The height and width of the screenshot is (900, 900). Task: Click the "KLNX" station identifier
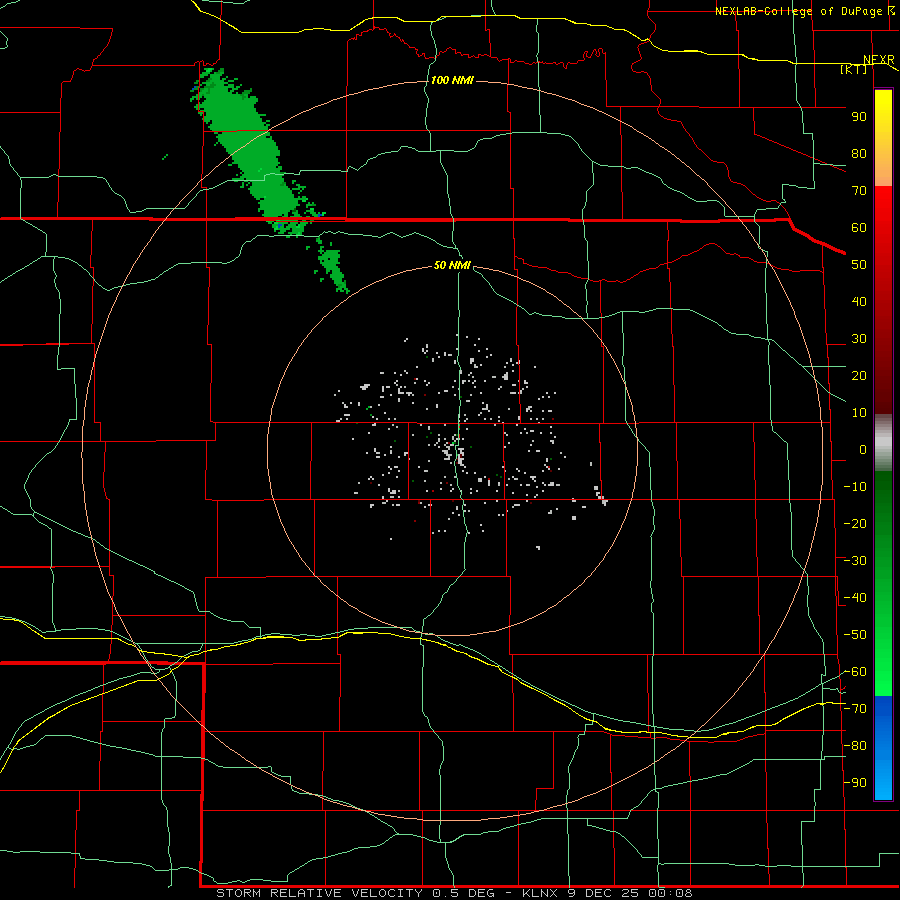(x=540, y=893)
